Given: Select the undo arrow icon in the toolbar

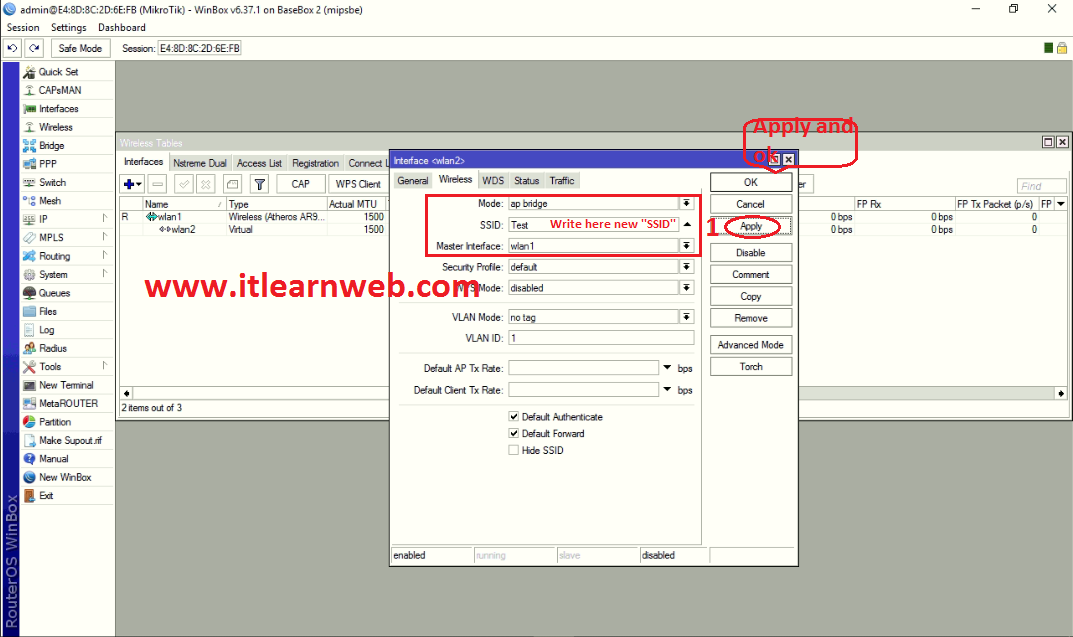Looking at the screenshot, I should point(11,47).
